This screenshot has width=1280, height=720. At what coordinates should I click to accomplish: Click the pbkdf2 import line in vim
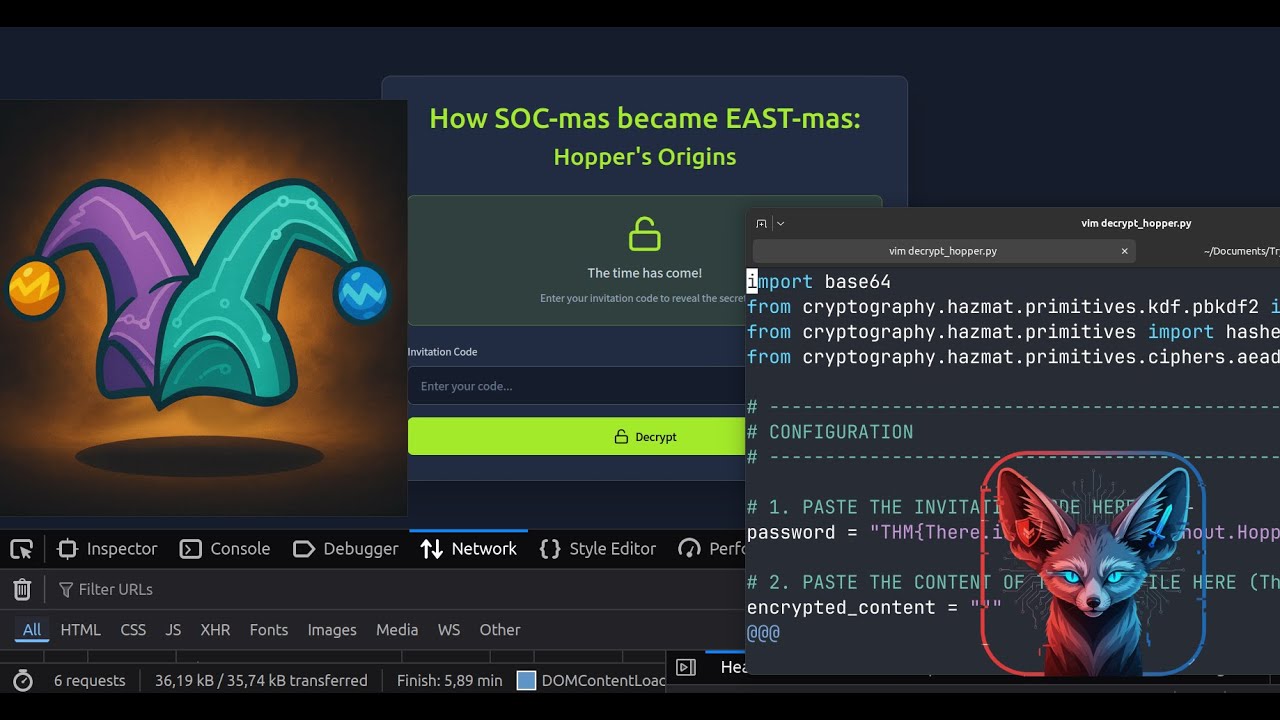click(1013, 307)
